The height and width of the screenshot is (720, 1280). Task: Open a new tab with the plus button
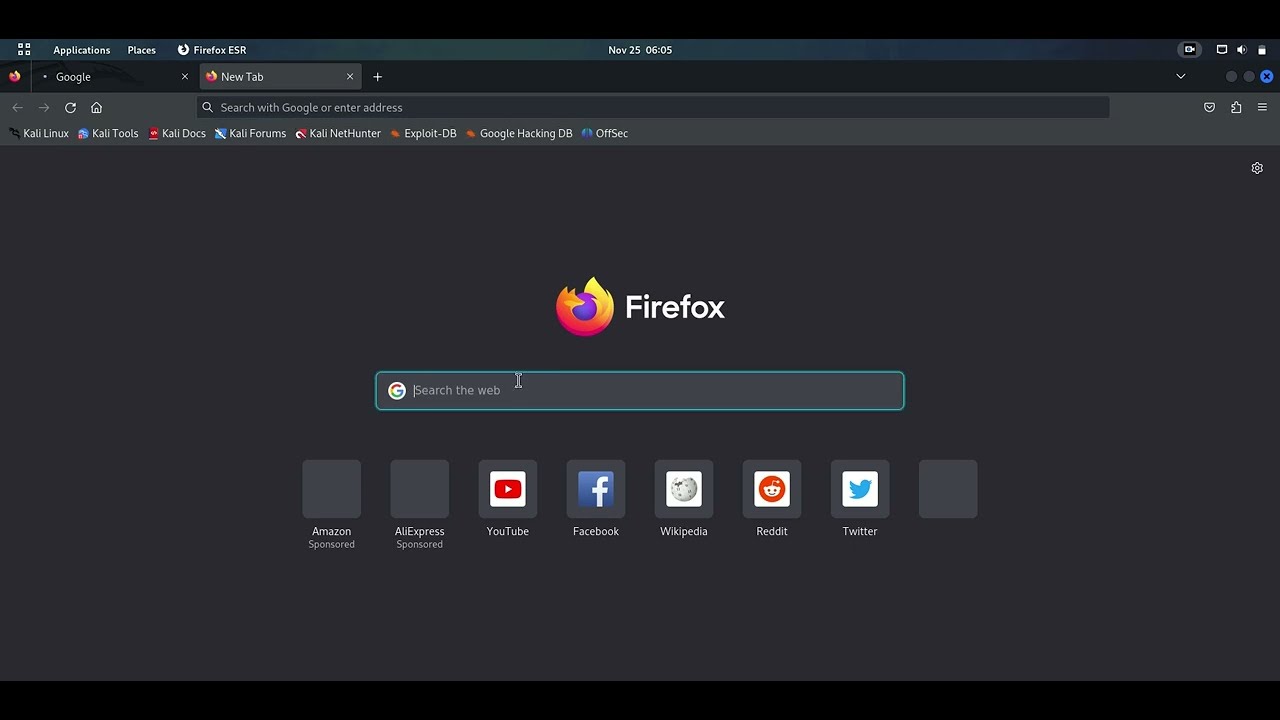coord(377,77)
